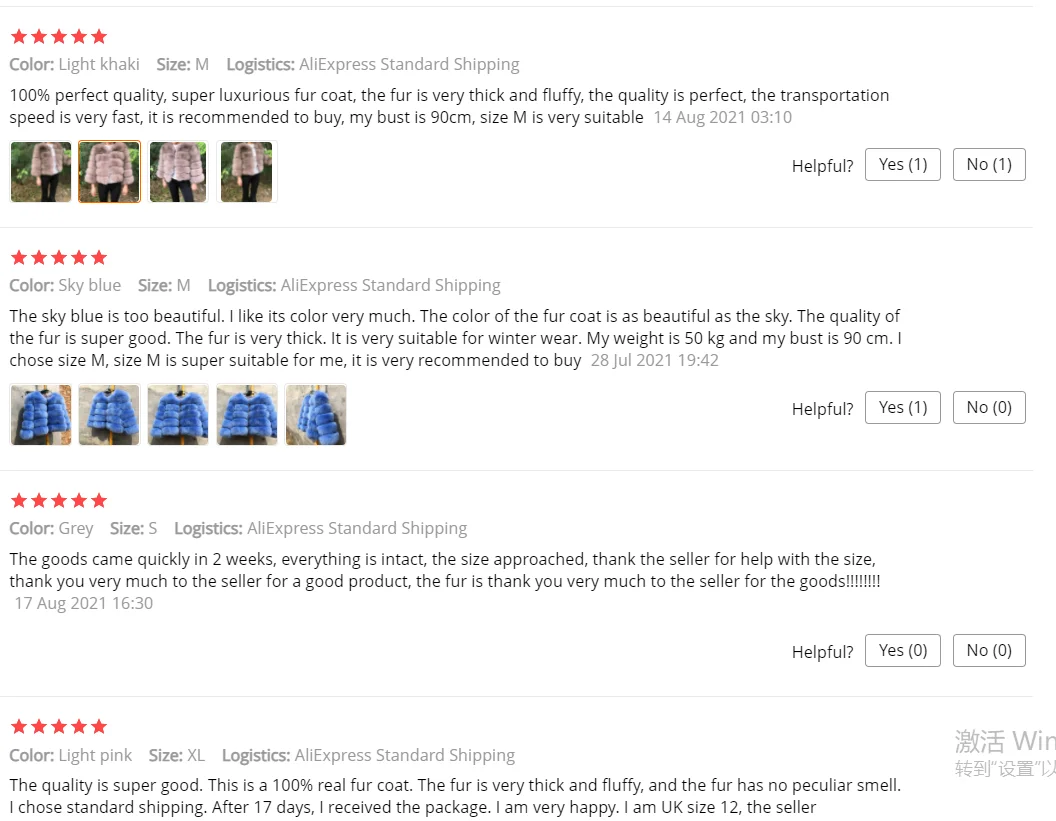
Task: Click star rating of Light pink review
Action: click(59, 727)
